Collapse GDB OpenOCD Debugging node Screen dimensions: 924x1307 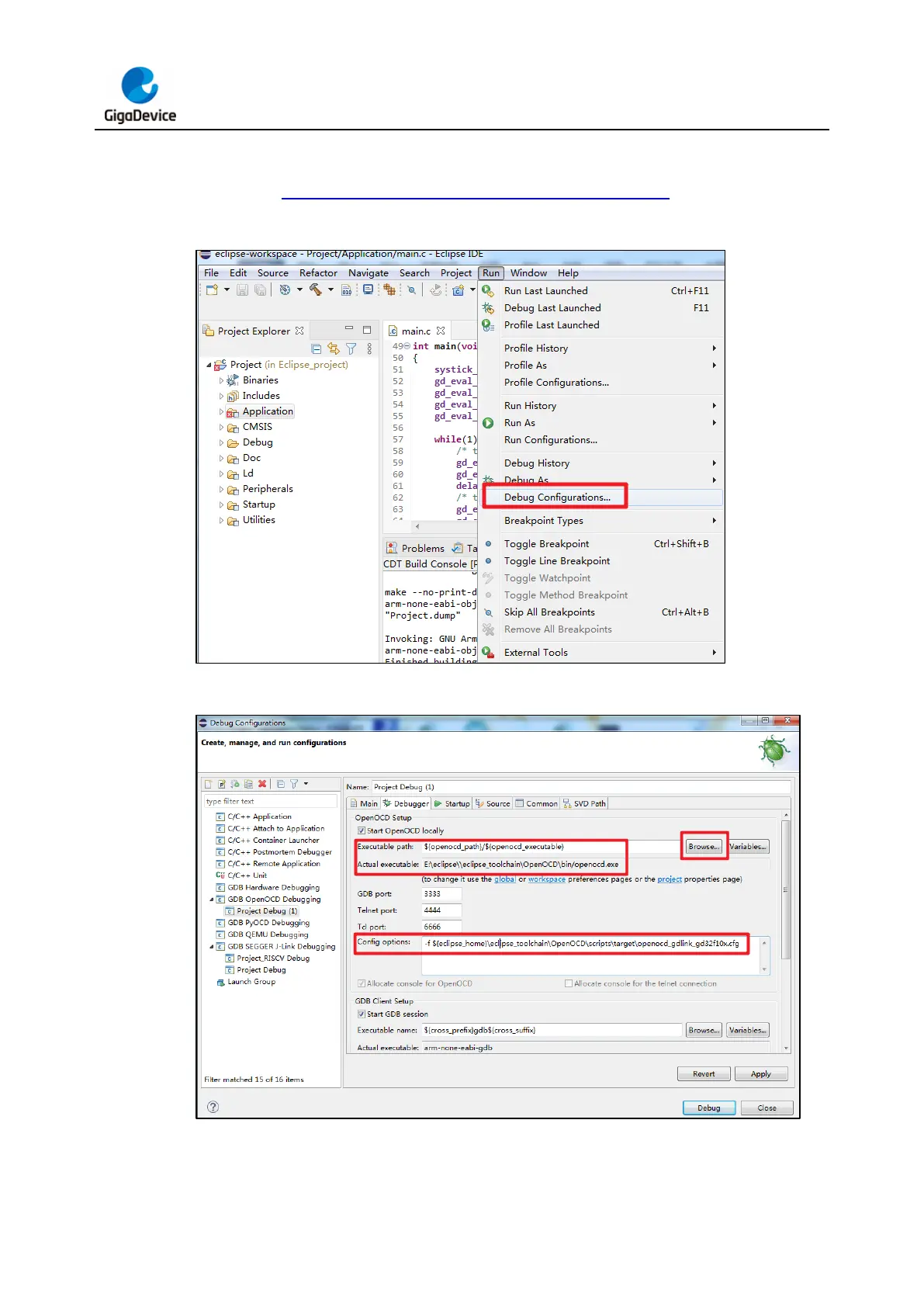(212, 900)
